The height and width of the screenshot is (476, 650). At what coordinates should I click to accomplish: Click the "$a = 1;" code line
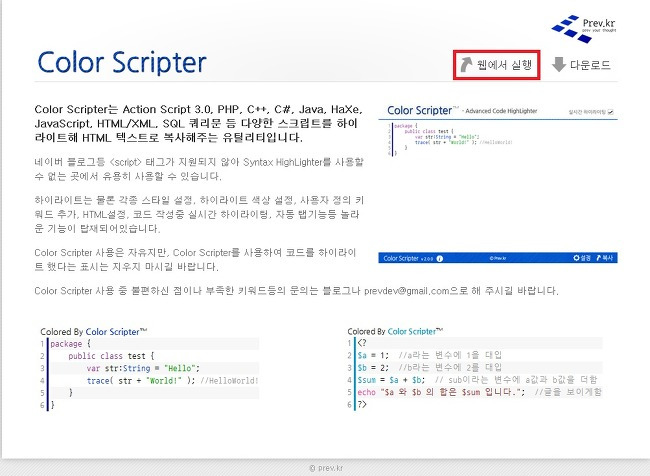coord(373,355)
